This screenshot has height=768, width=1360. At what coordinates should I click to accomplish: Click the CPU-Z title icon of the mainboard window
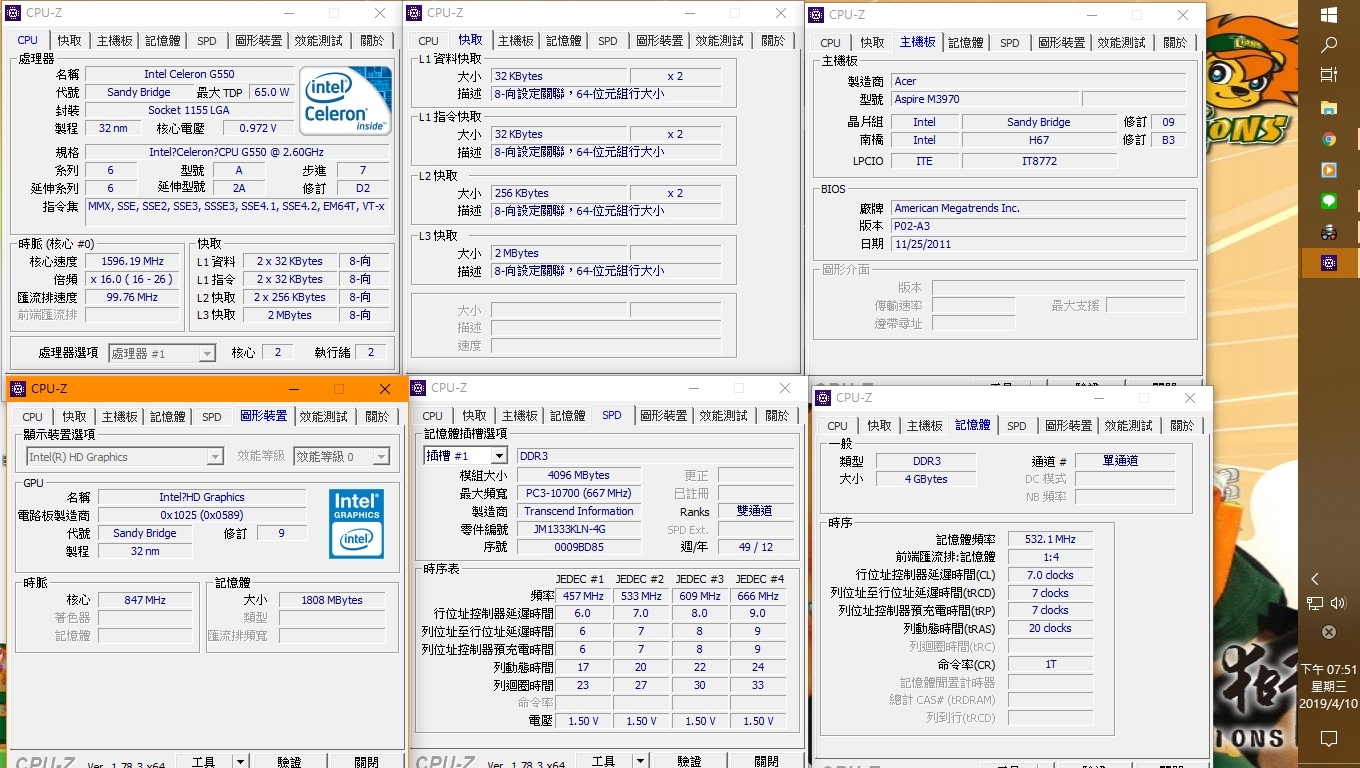click(816, 15)
